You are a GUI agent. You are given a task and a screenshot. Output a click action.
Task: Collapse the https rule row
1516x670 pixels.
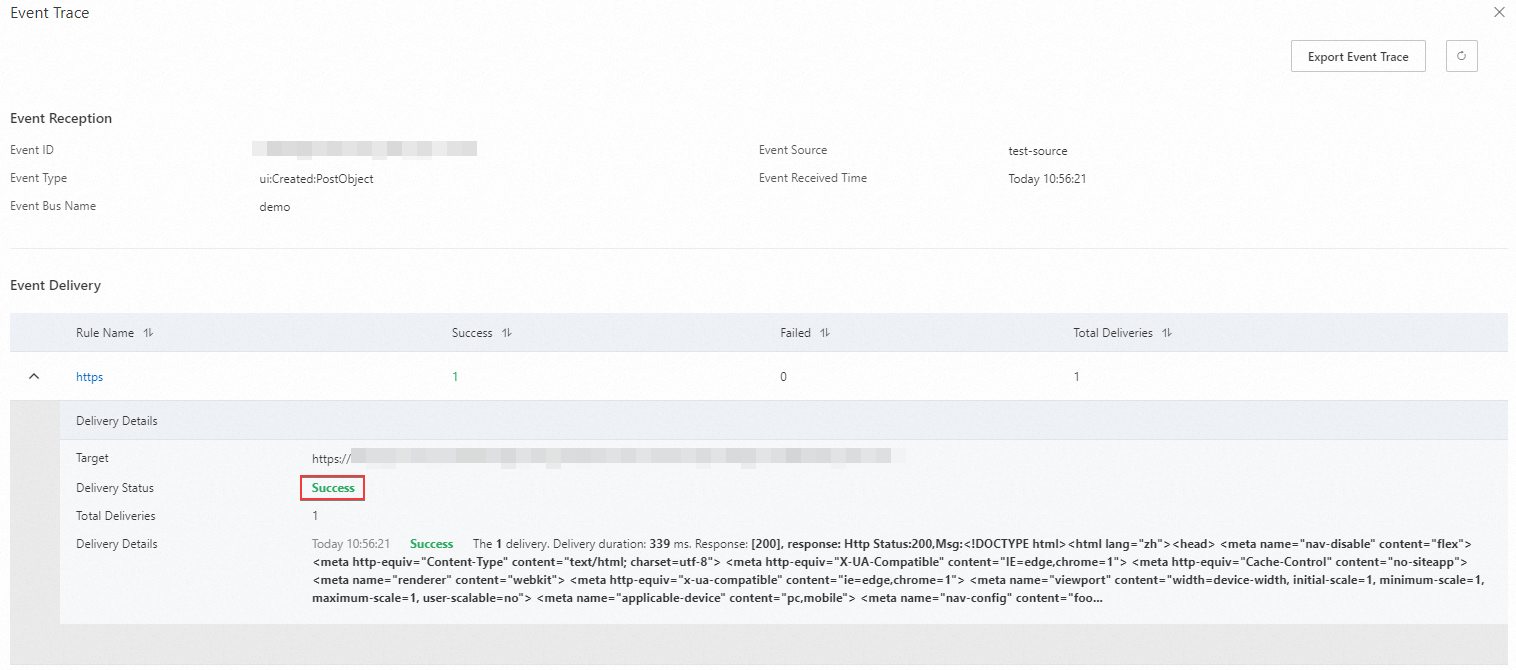point(34,377)
